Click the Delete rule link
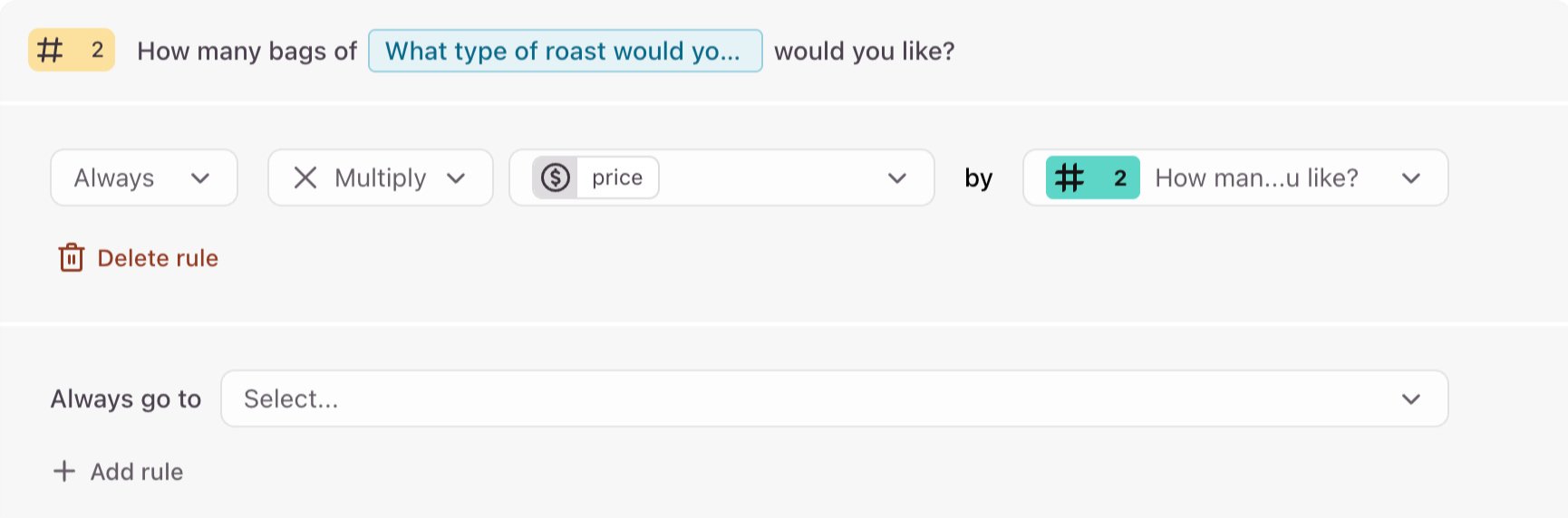 coord(158,258)
